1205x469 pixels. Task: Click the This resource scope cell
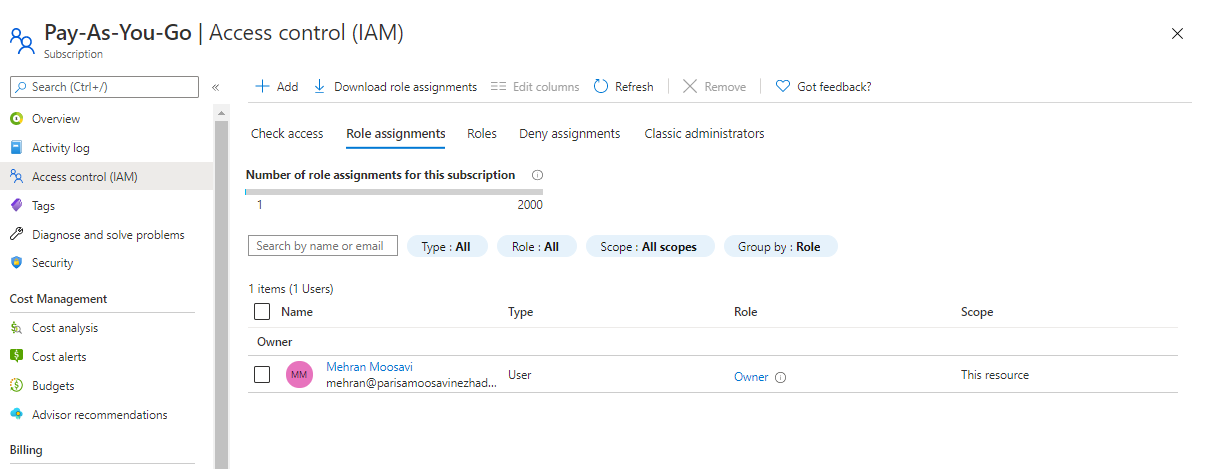pos(995,375)
